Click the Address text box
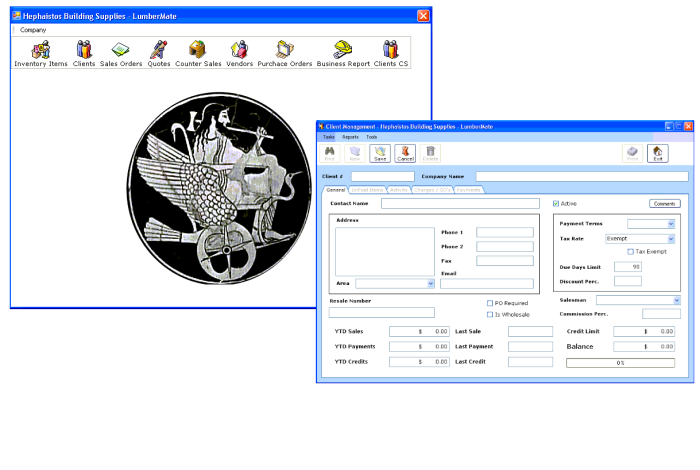Screen dimensions: 700x470 tap(385, 252)
